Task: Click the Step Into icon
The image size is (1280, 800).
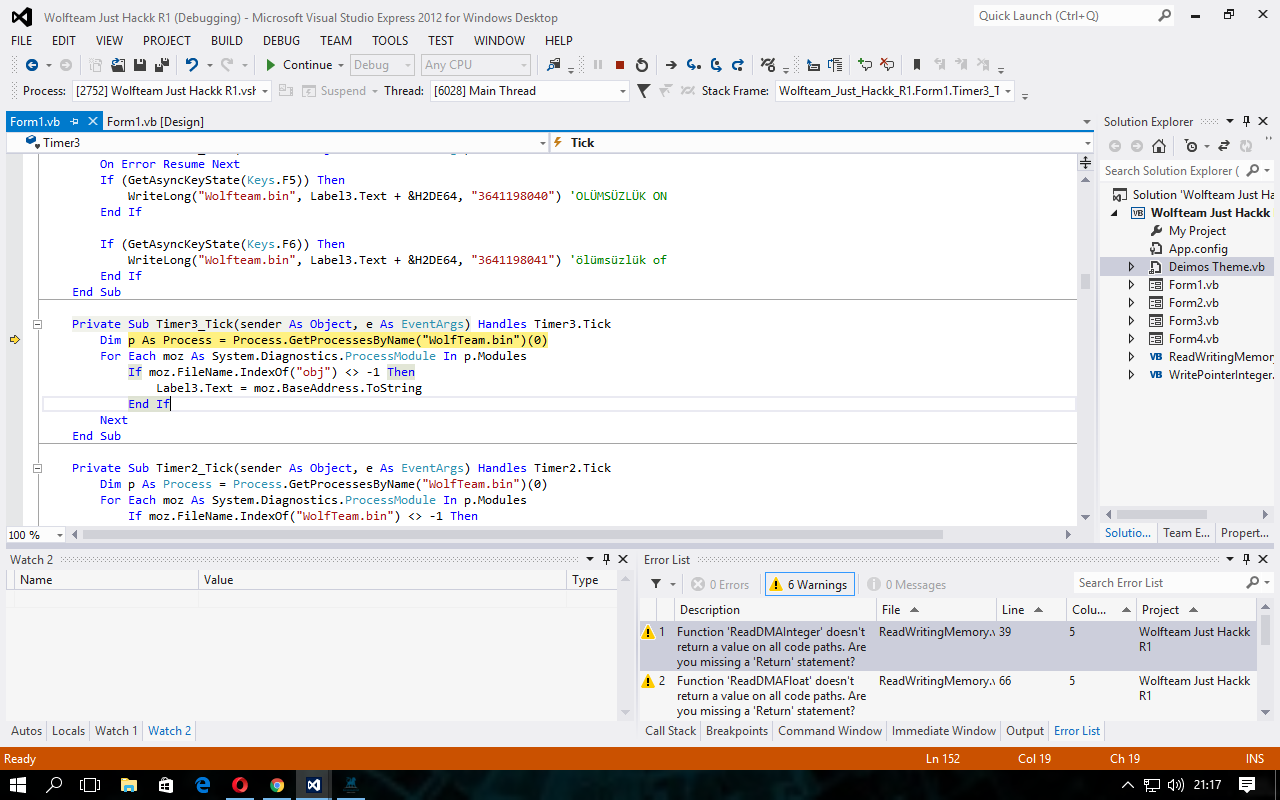Action: [693, 65]
